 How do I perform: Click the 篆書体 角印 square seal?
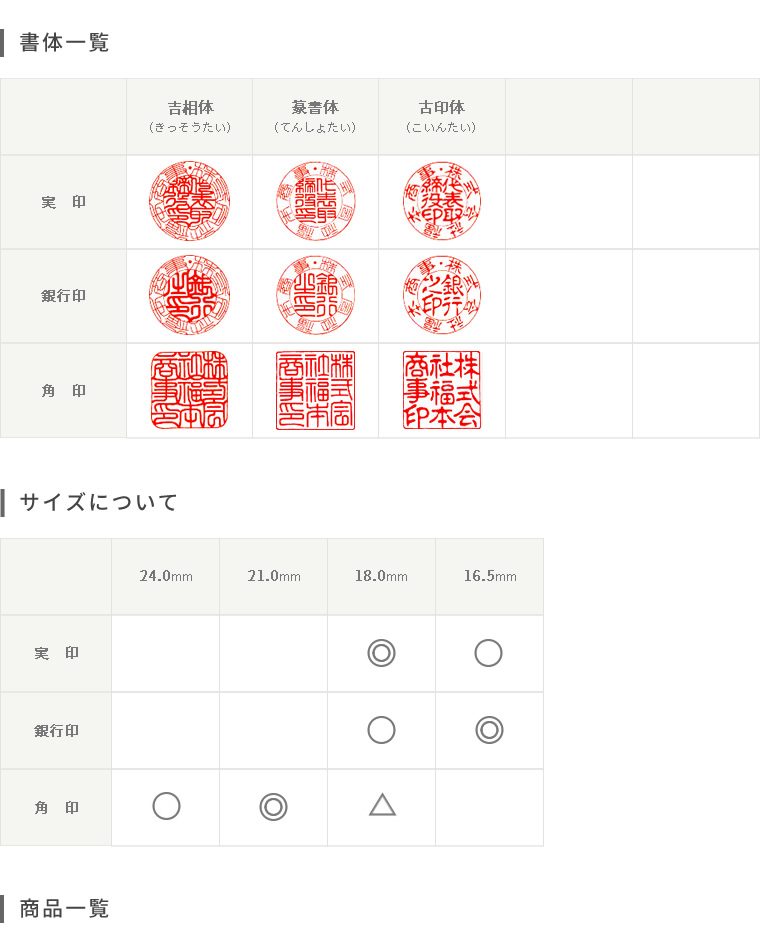(x=315, y=390)
